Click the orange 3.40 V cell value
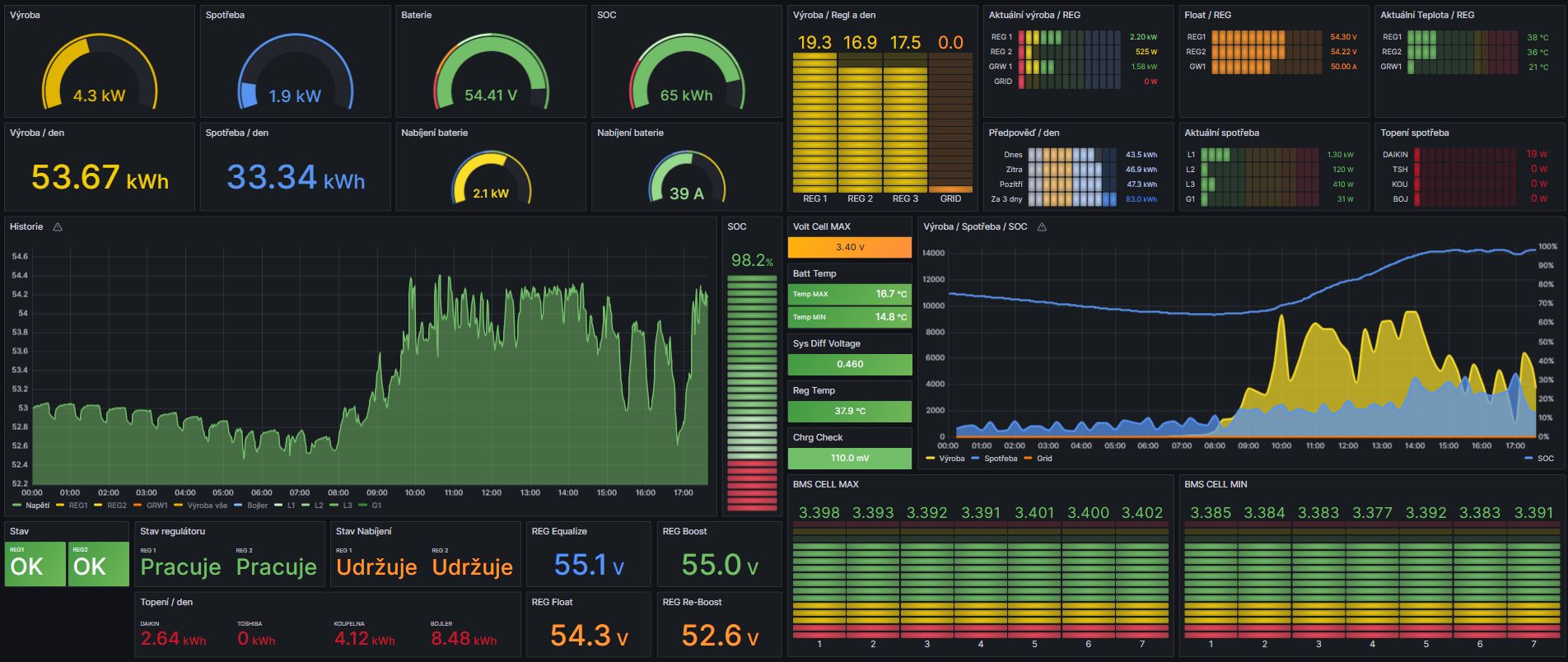This screenshot has width=1568, height=662. pos(850,247)
